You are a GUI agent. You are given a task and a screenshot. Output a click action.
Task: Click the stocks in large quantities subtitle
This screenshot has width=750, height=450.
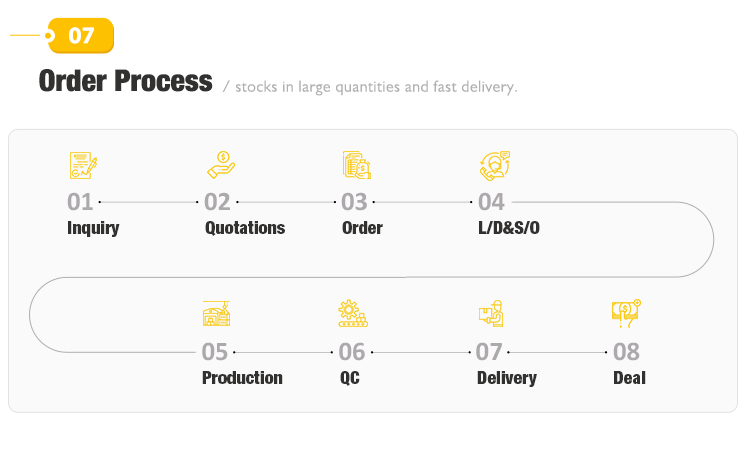tap(376, 87)
